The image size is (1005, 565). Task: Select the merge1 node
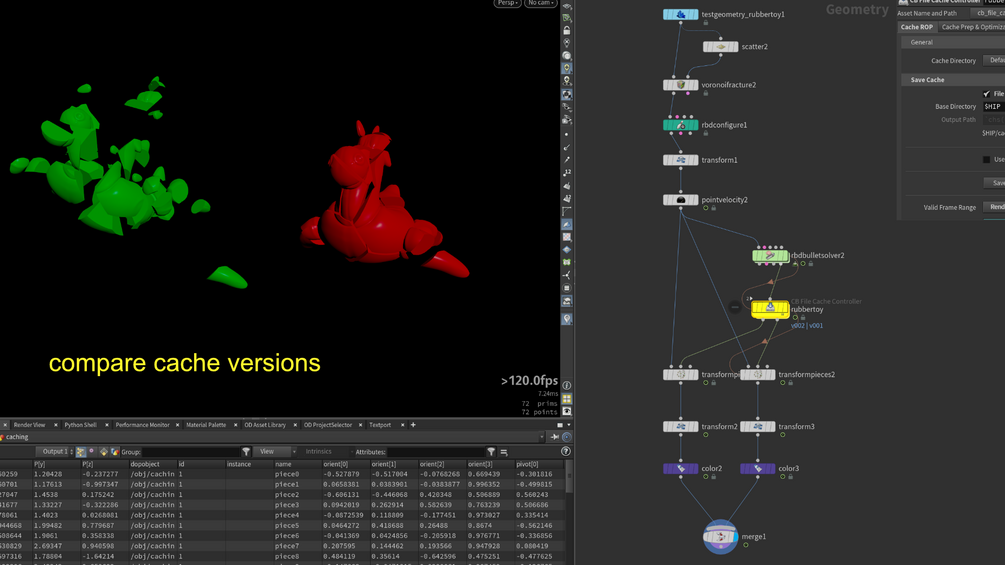[720, 537]
